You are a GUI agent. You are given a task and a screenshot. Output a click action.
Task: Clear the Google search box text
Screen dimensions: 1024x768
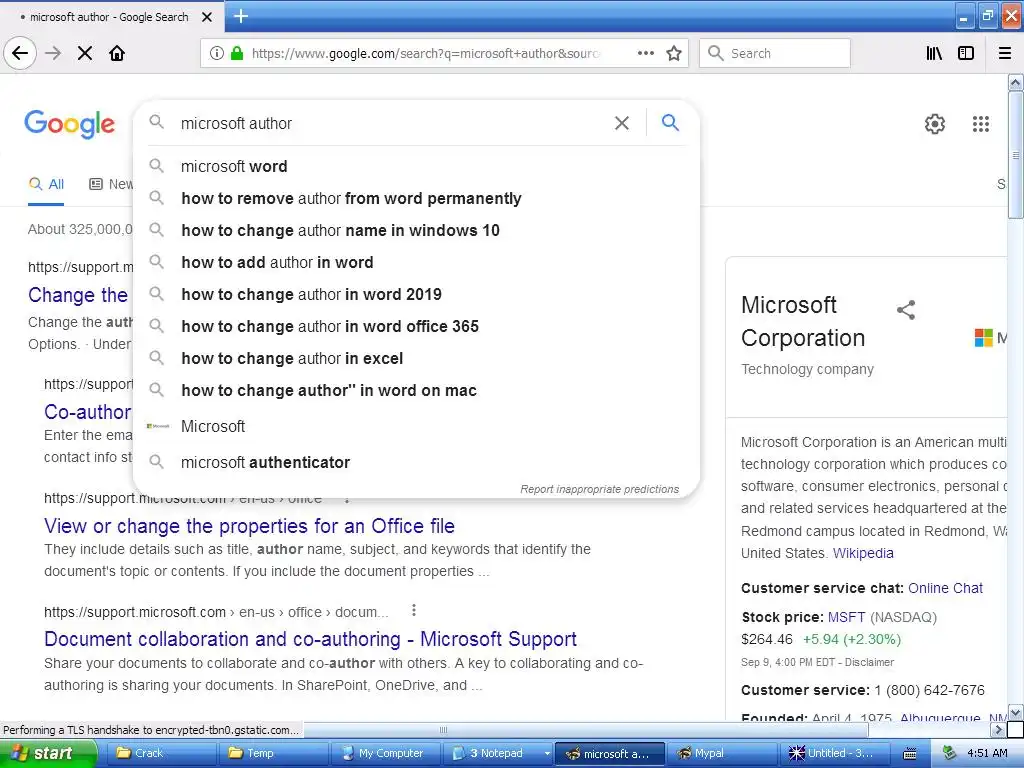tap(622, 123)
